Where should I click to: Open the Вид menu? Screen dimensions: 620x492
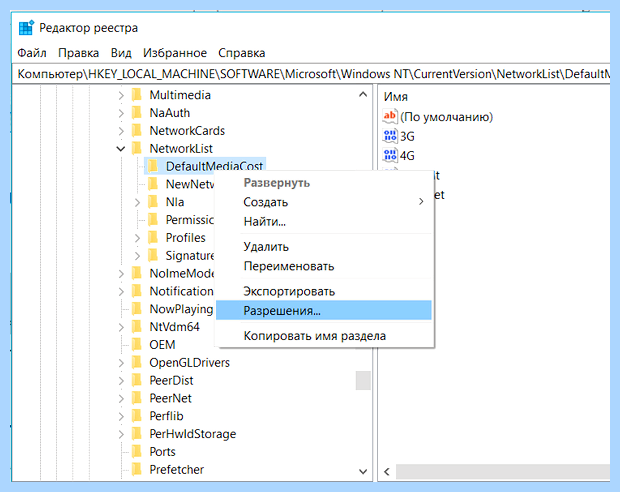coord(121,53)
